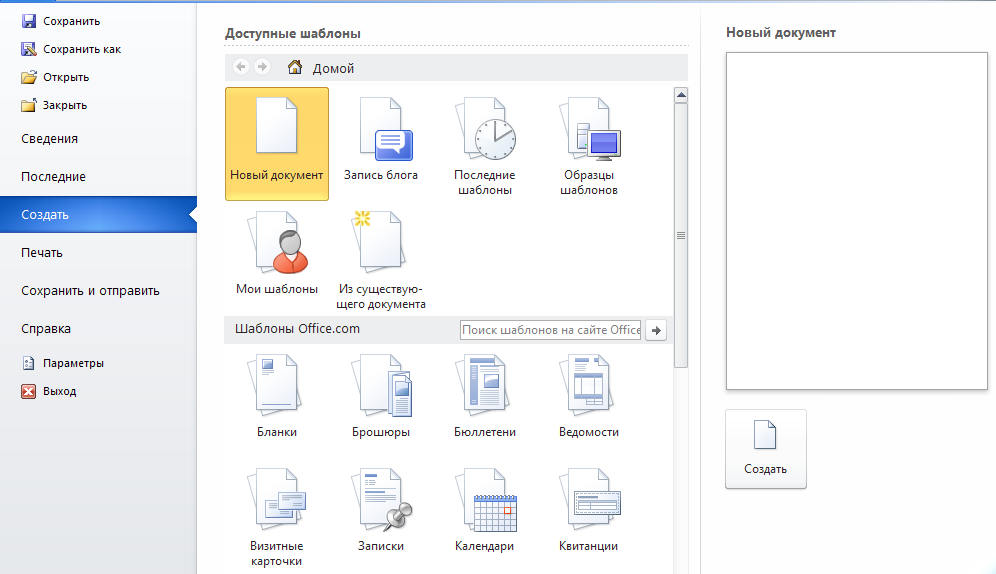
Task: Select the Создать backstage tab
Action: pyautogui.click(x=98, y=215)
